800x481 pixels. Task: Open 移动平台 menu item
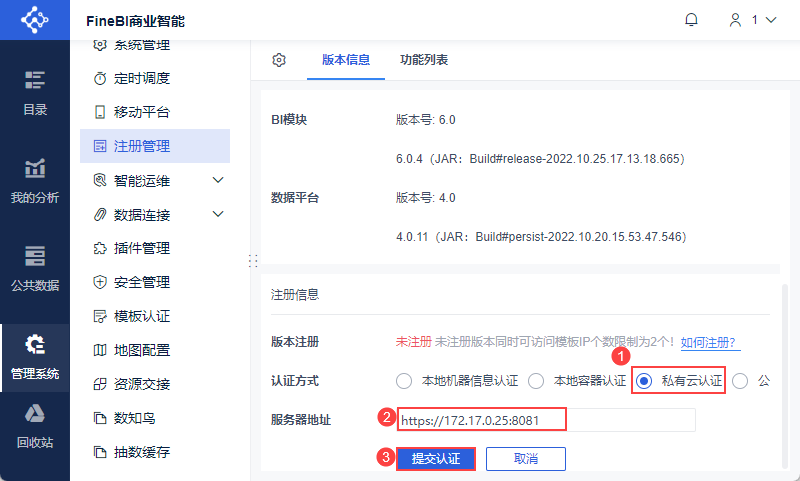coord(155,112)
